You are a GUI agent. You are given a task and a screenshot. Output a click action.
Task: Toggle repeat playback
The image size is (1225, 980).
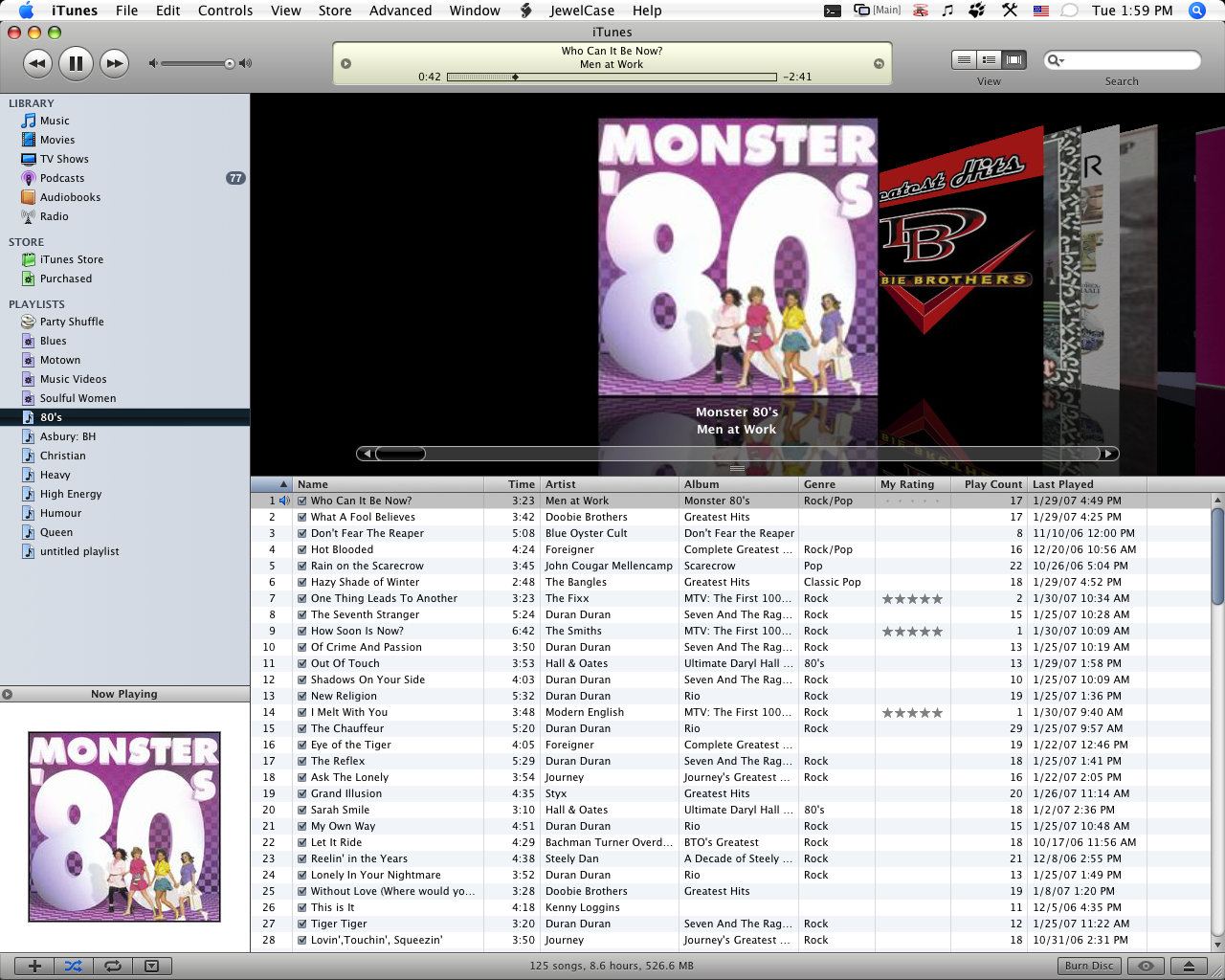point(113,966)
